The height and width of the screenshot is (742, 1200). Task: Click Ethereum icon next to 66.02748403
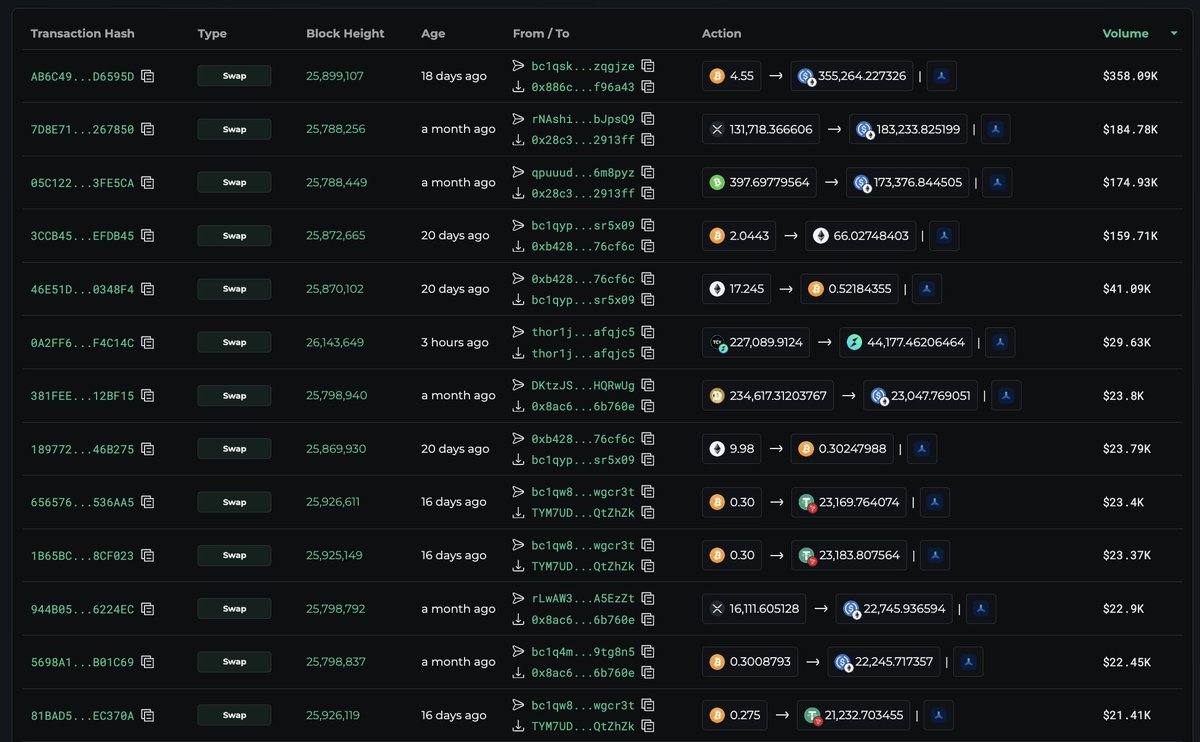click(821, 236)
